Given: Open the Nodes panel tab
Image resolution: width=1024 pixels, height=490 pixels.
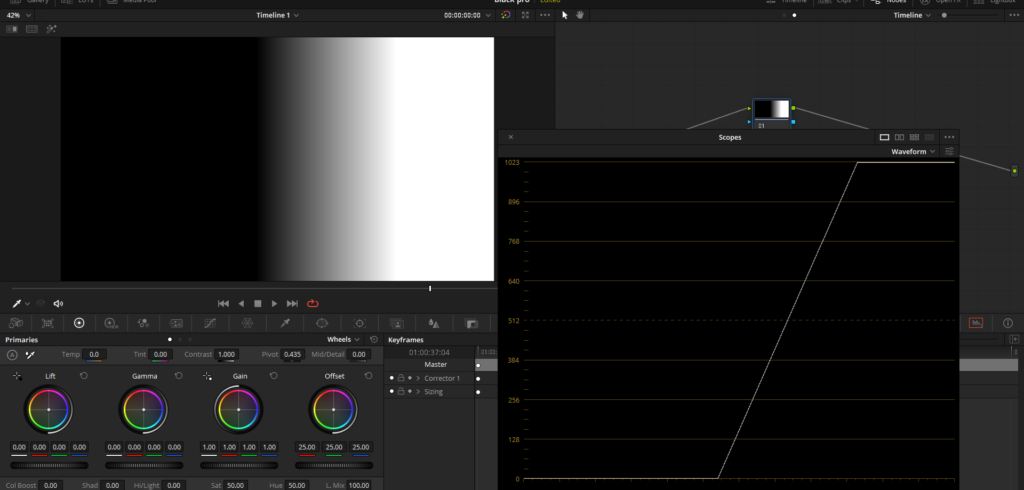Looking at the screenshot, I should (888, 2).
